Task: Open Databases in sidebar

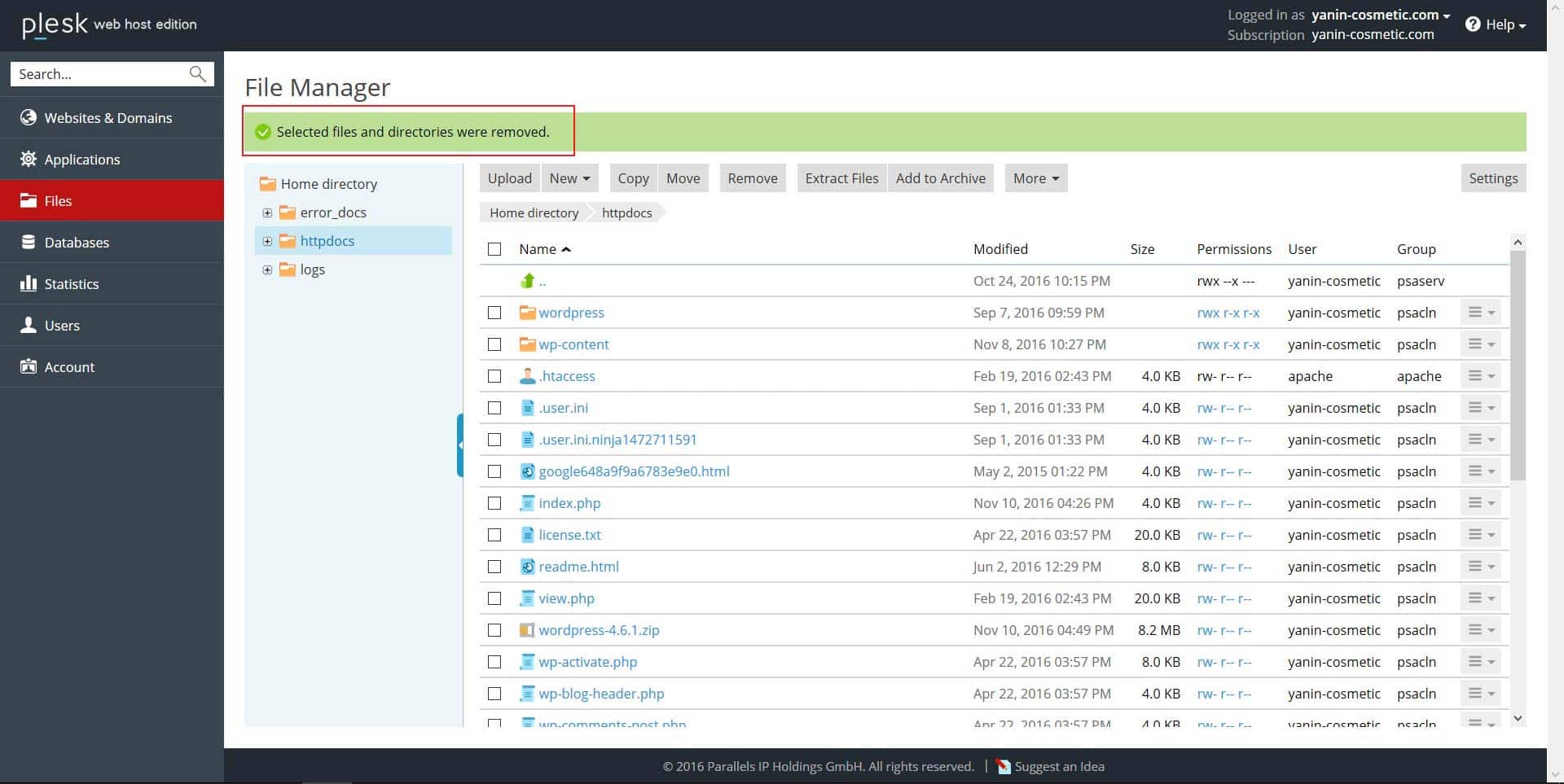Action: 112,242
